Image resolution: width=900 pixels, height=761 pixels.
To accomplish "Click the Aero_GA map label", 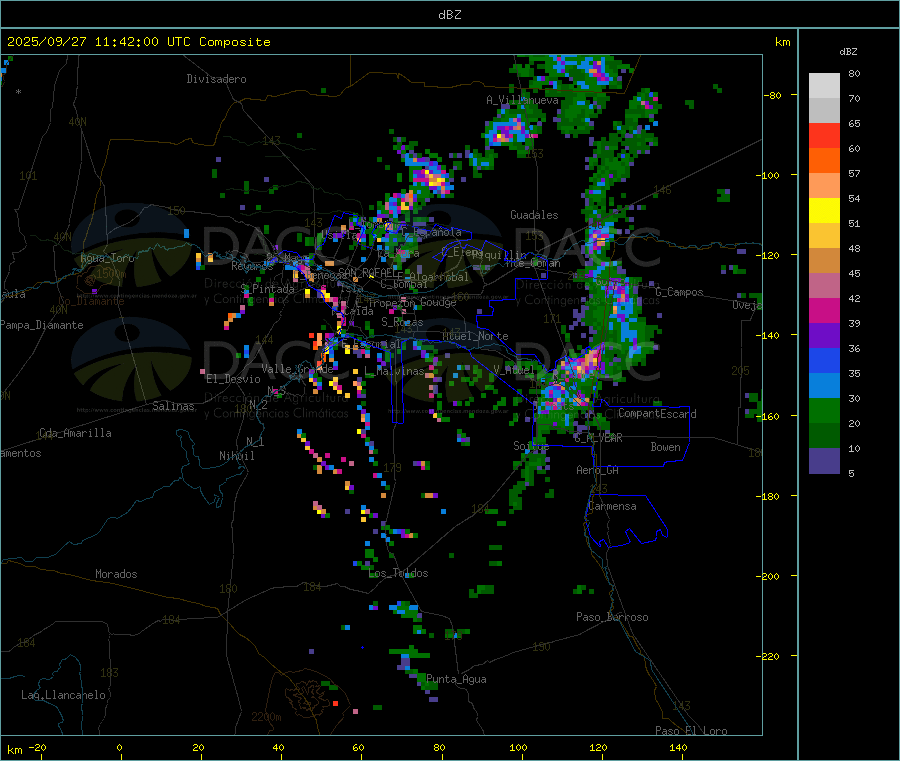I will [598, 470].
